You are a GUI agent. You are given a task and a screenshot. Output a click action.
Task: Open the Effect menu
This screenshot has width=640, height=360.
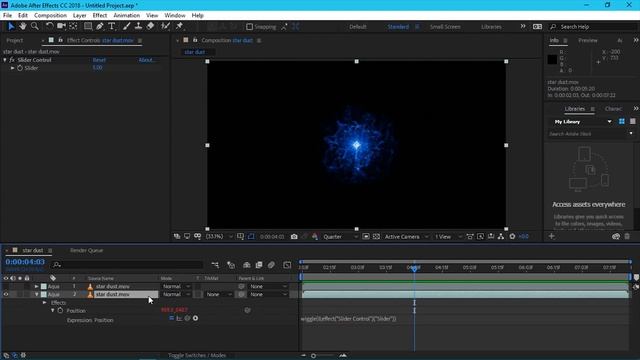coord(100,16)
